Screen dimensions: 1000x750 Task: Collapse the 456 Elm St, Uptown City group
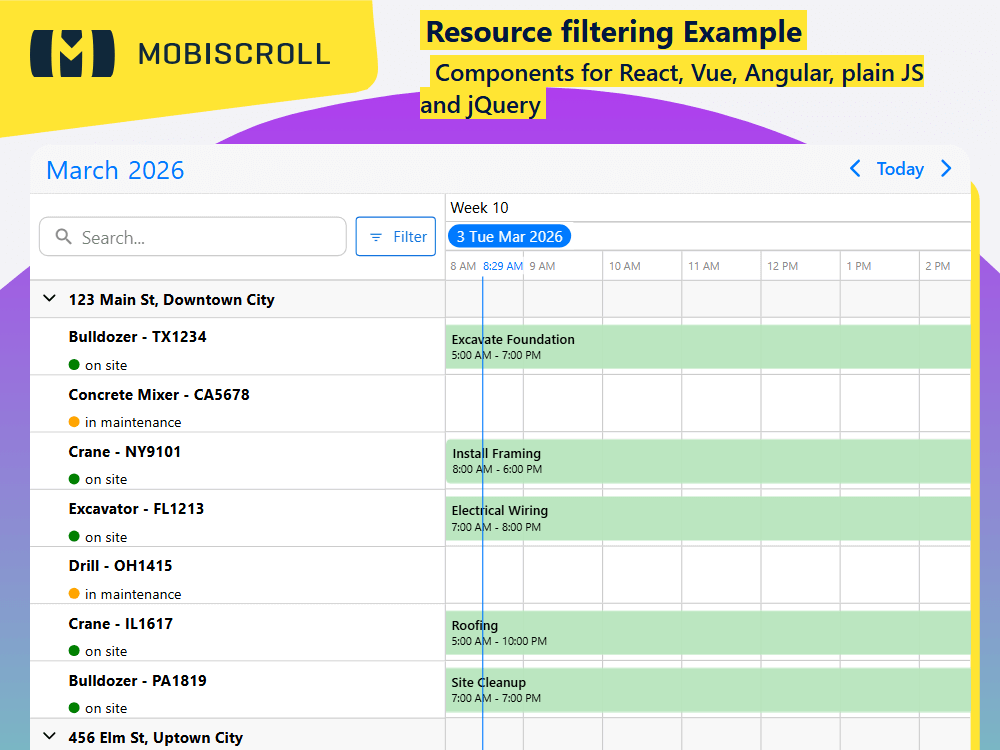(48, 738)
